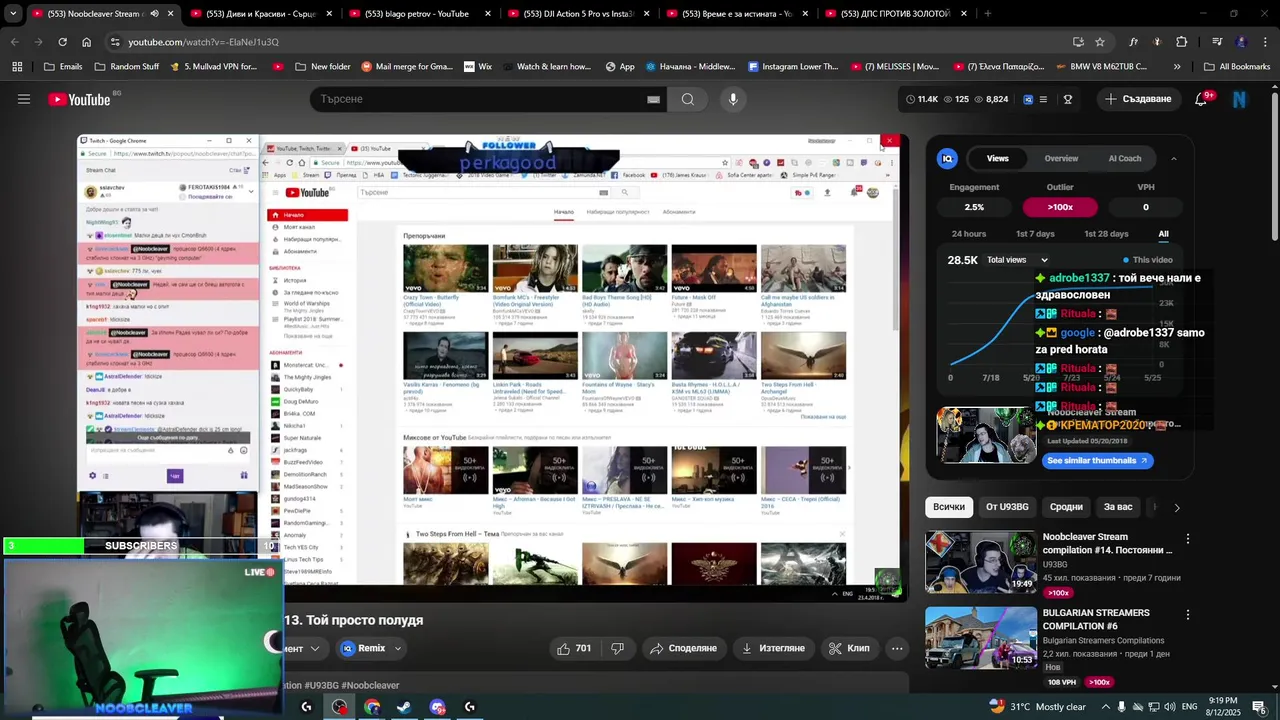Open the Noobcleaver Stream compilation #14 thumbnail
The width and height of the screenshot is (1280, 720).
[981, 562]
